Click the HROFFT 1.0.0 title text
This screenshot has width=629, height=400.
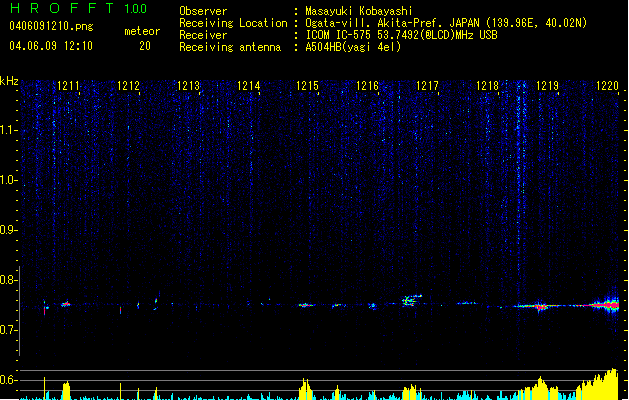(79, 8)
